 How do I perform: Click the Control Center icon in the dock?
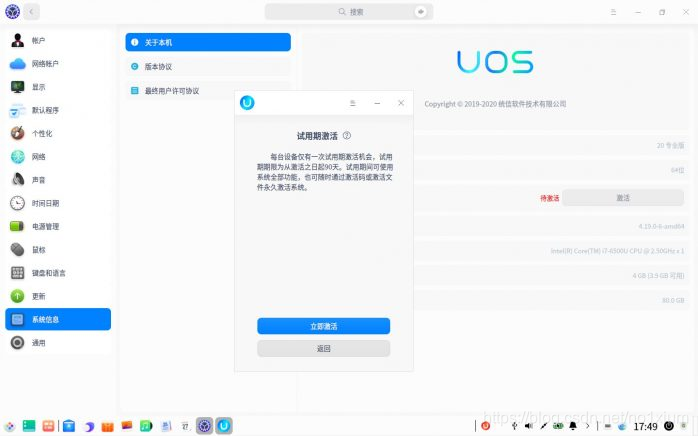coord(204,426)
